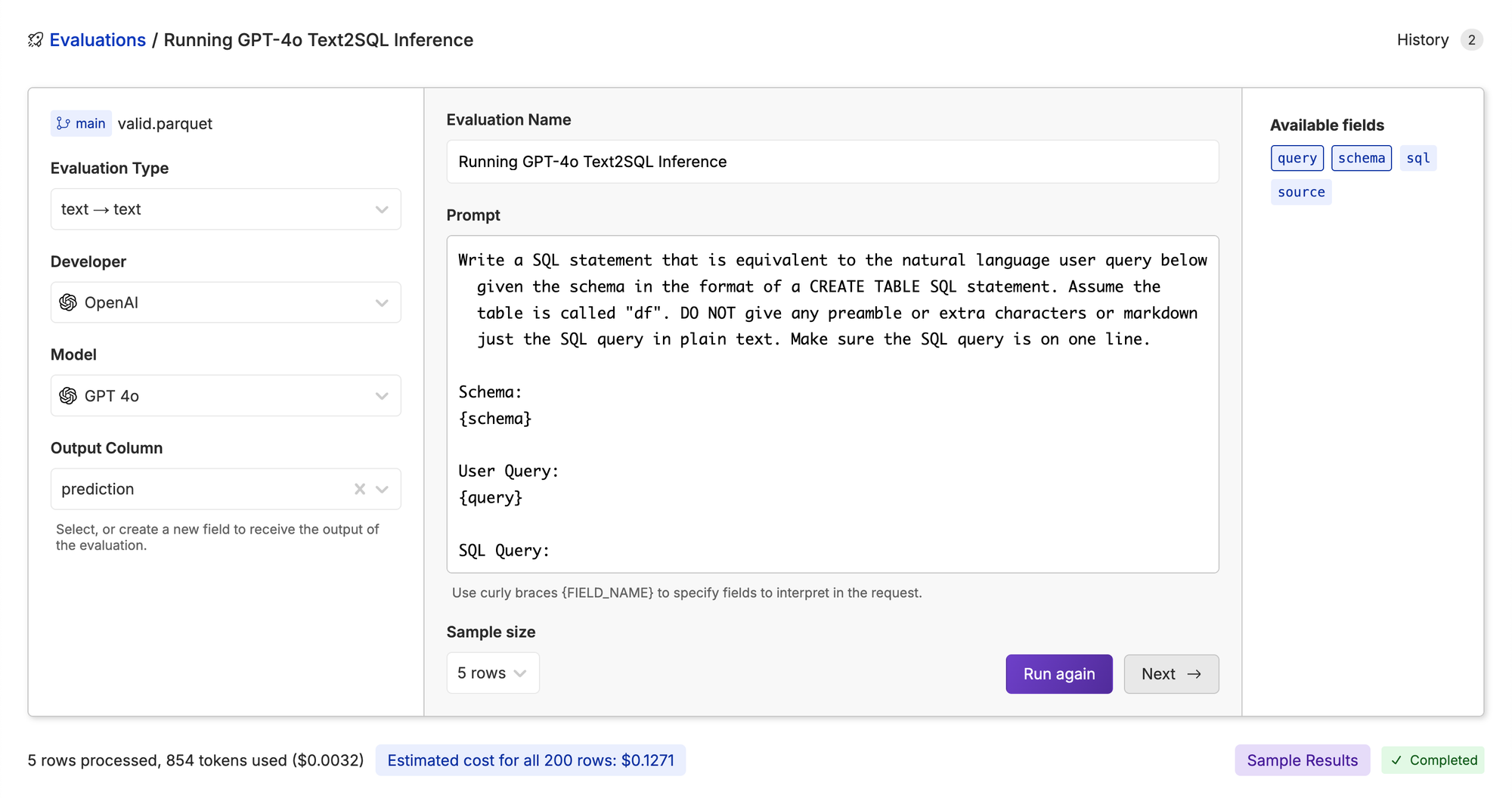Click the Completed status badge

[x=1433, y=760]
